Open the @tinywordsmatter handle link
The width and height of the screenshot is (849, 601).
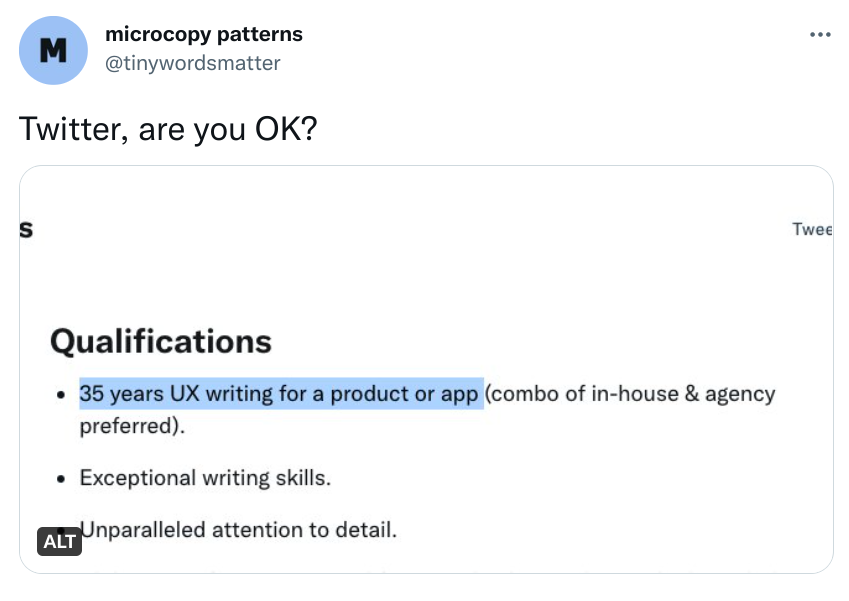tap(193, 63)
